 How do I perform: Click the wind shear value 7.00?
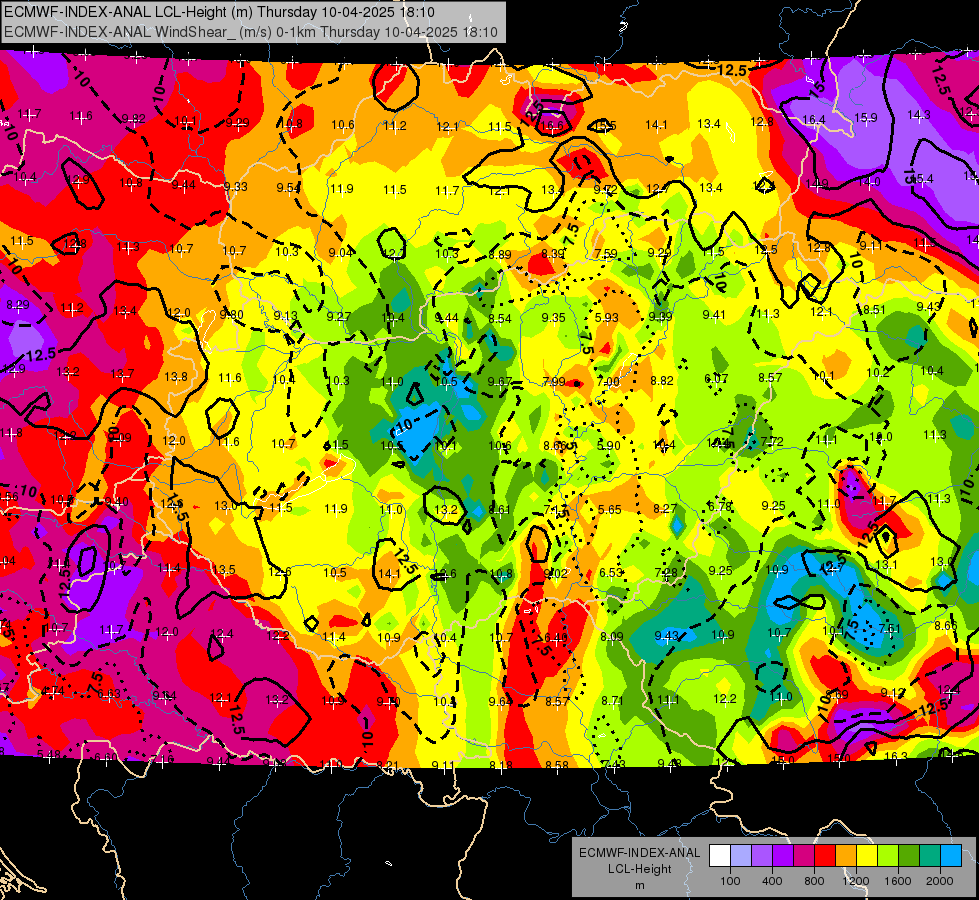(608, 382)
